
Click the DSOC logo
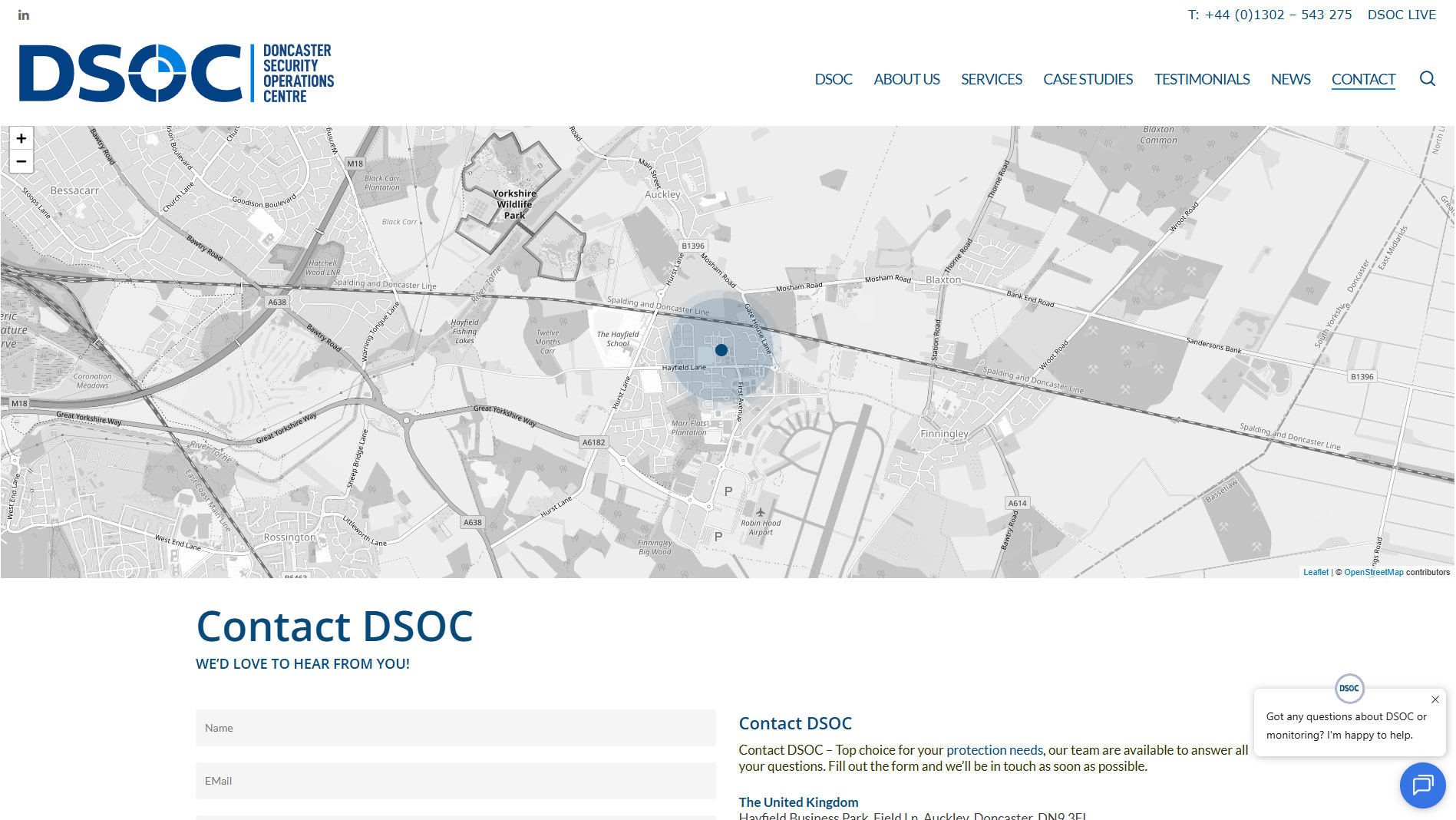(176, 73)
